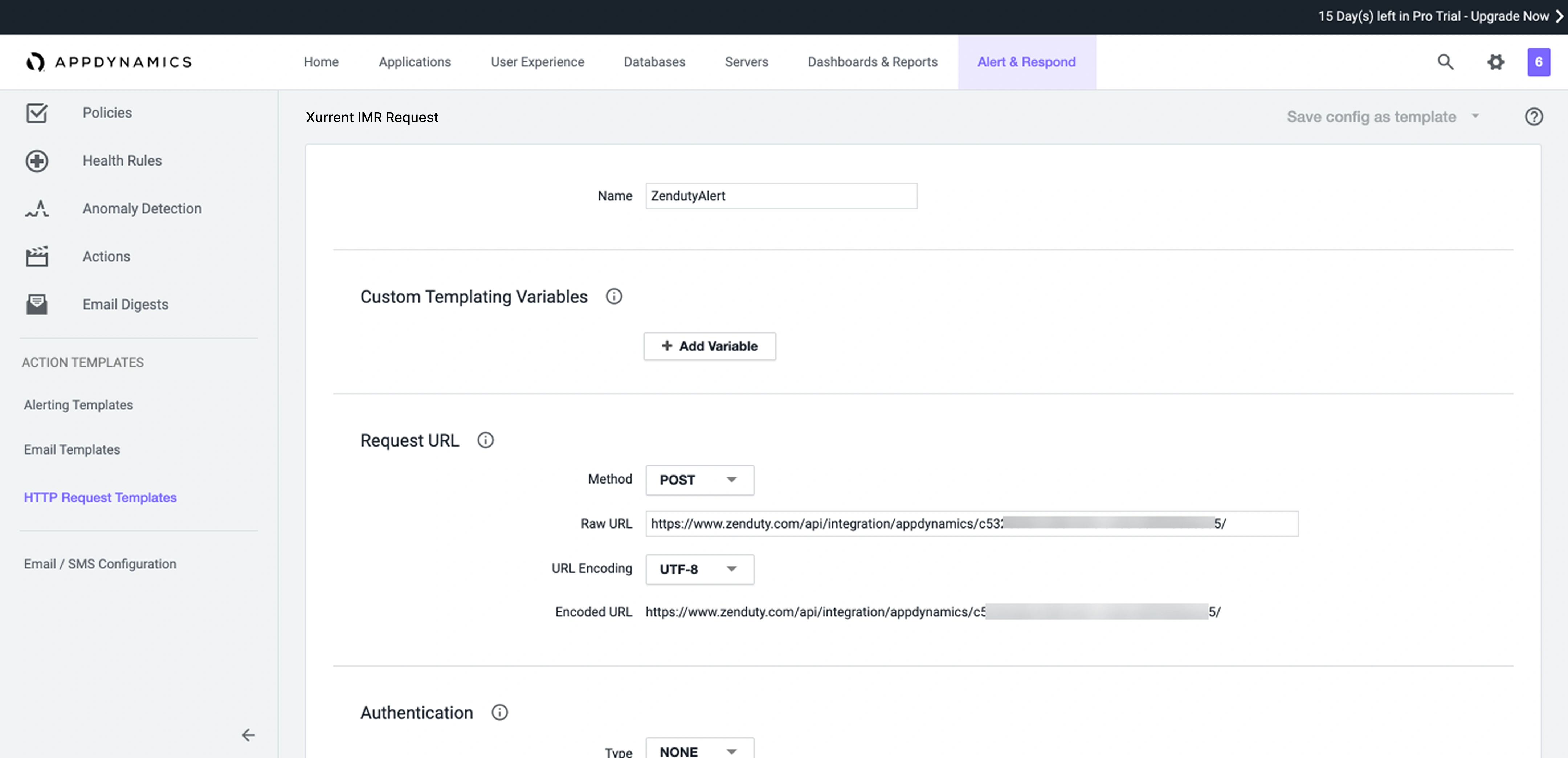Click the Policies checkbox icon in sidebar
Viewport: 1568px width, 758px height.
(37, 113)
